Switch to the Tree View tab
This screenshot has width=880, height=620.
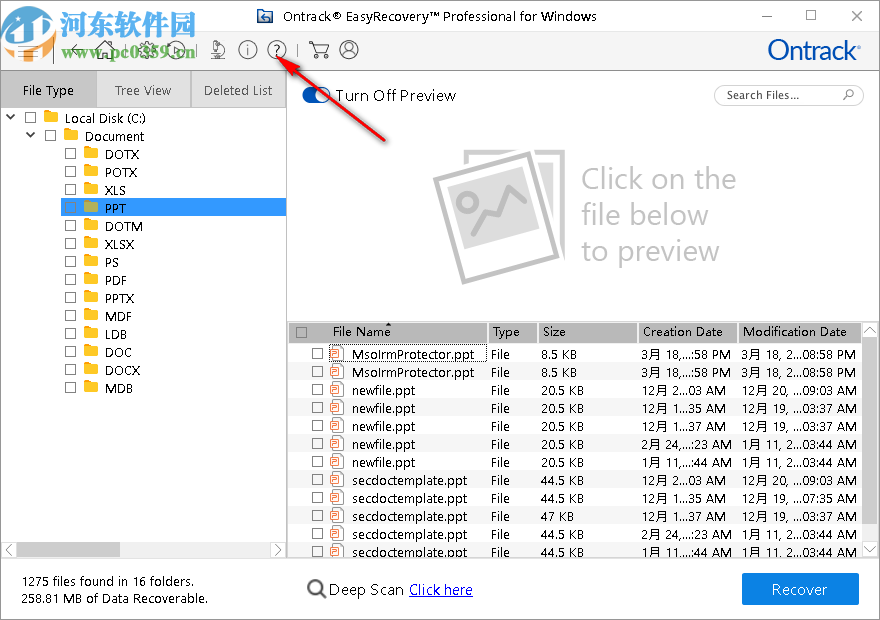tap(143, 89)
